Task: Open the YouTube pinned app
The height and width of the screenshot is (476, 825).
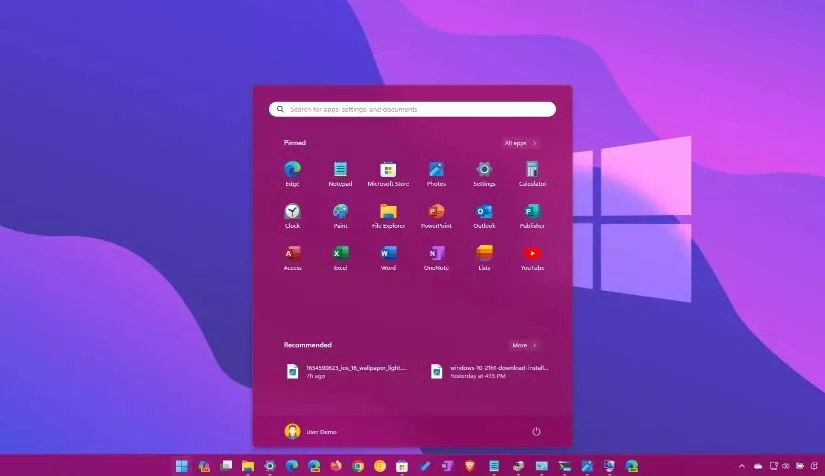Action: 532,258
